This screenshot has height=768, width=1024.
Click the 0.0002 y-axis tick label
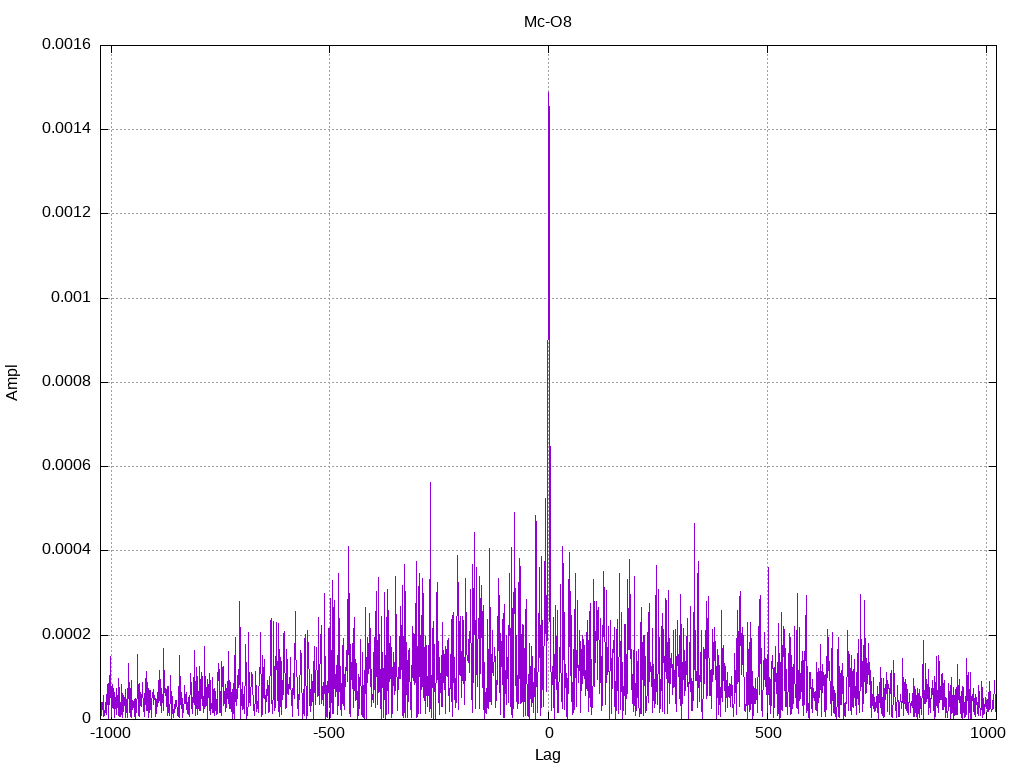pyautogui.click(x=66, y=635)
